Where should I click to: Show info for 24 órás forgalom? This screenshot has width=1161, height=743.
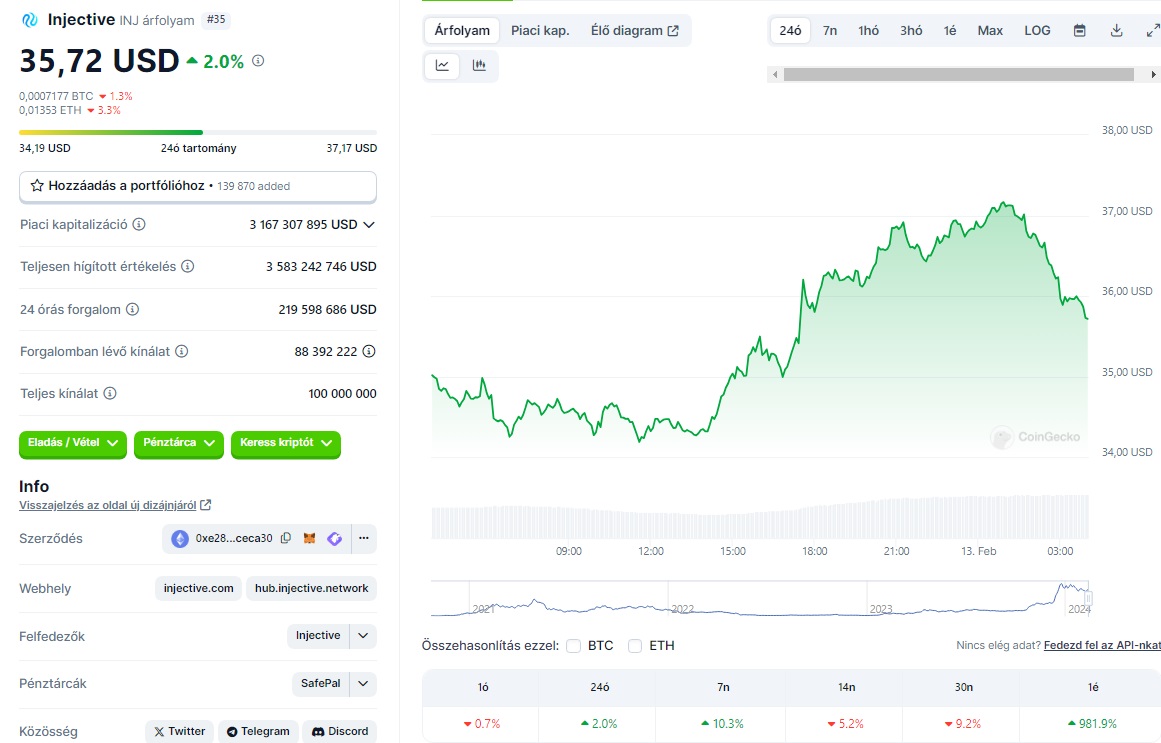[x=133, y=309]
